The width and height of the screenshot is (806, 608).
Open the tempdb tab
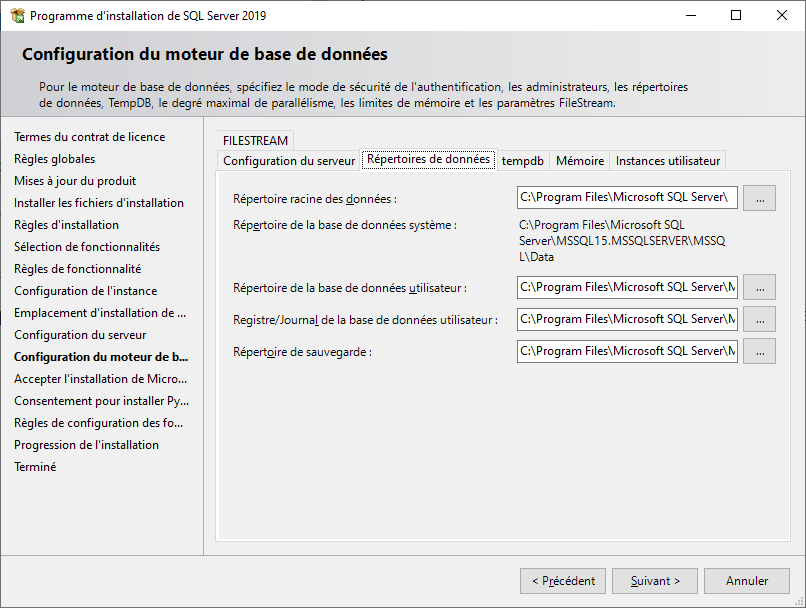coord(523,161)
